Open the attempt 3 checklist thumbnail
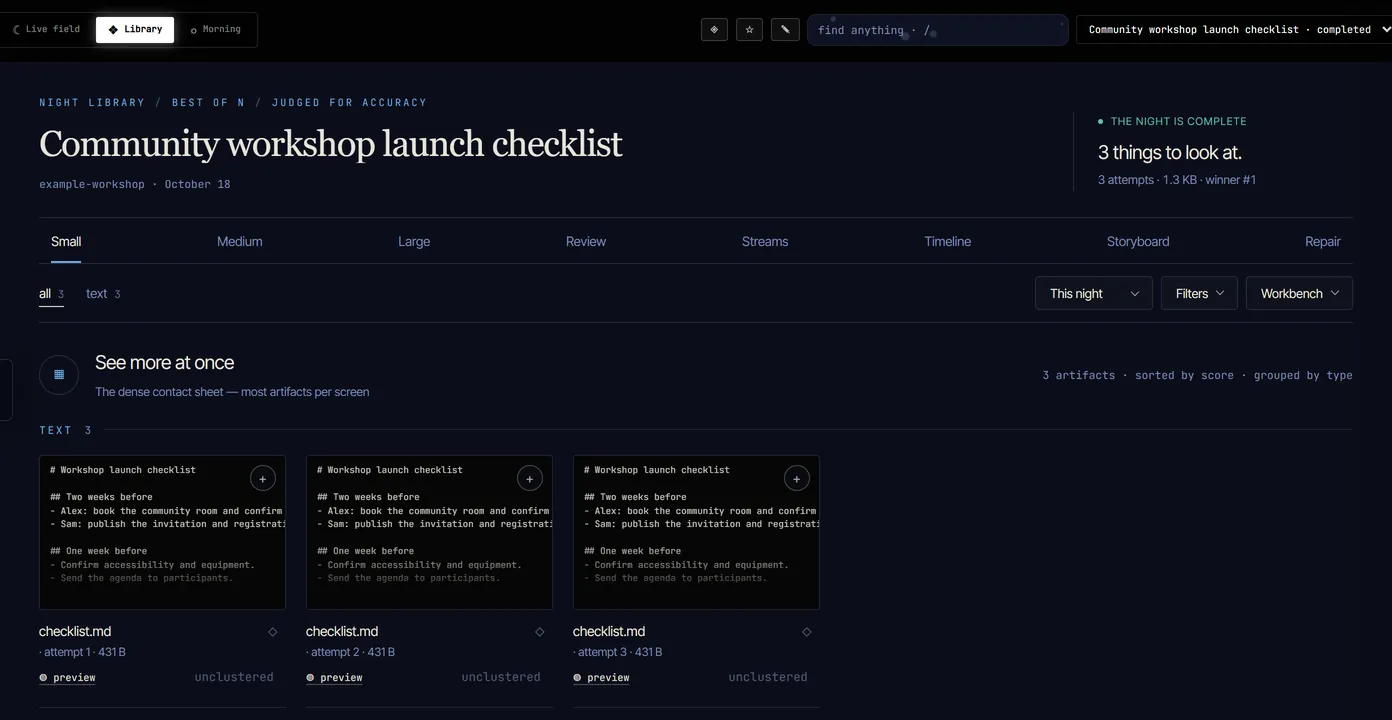Viewport: 1392px width, 720px height. [x=696, y=532]
